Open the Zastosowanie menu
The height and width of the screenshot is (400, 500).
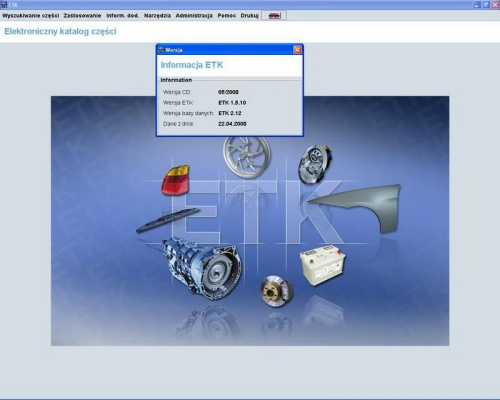(82, 16)
